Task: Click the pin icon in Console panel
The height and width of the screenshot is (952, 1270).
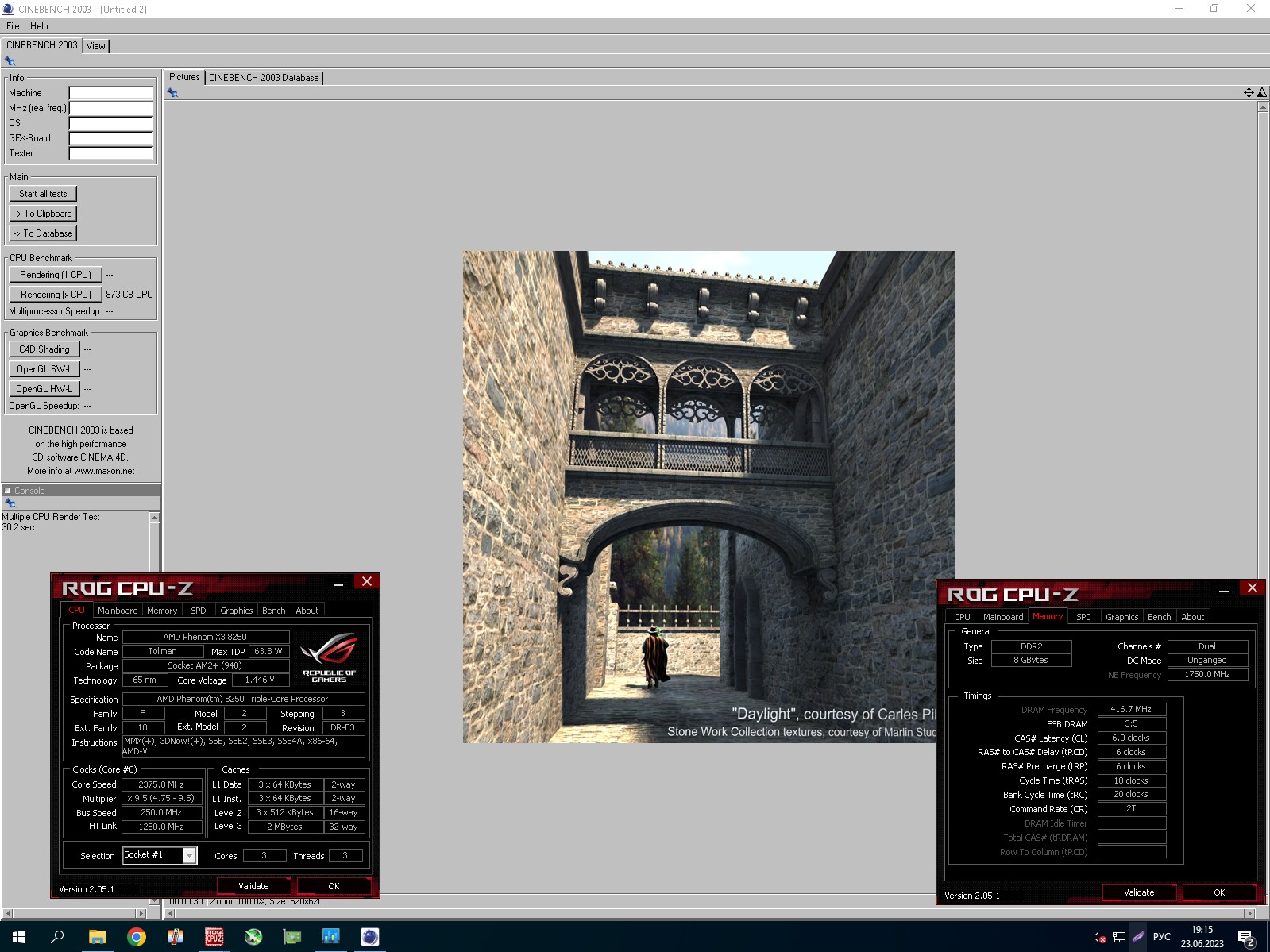Action: click(10, 503)
